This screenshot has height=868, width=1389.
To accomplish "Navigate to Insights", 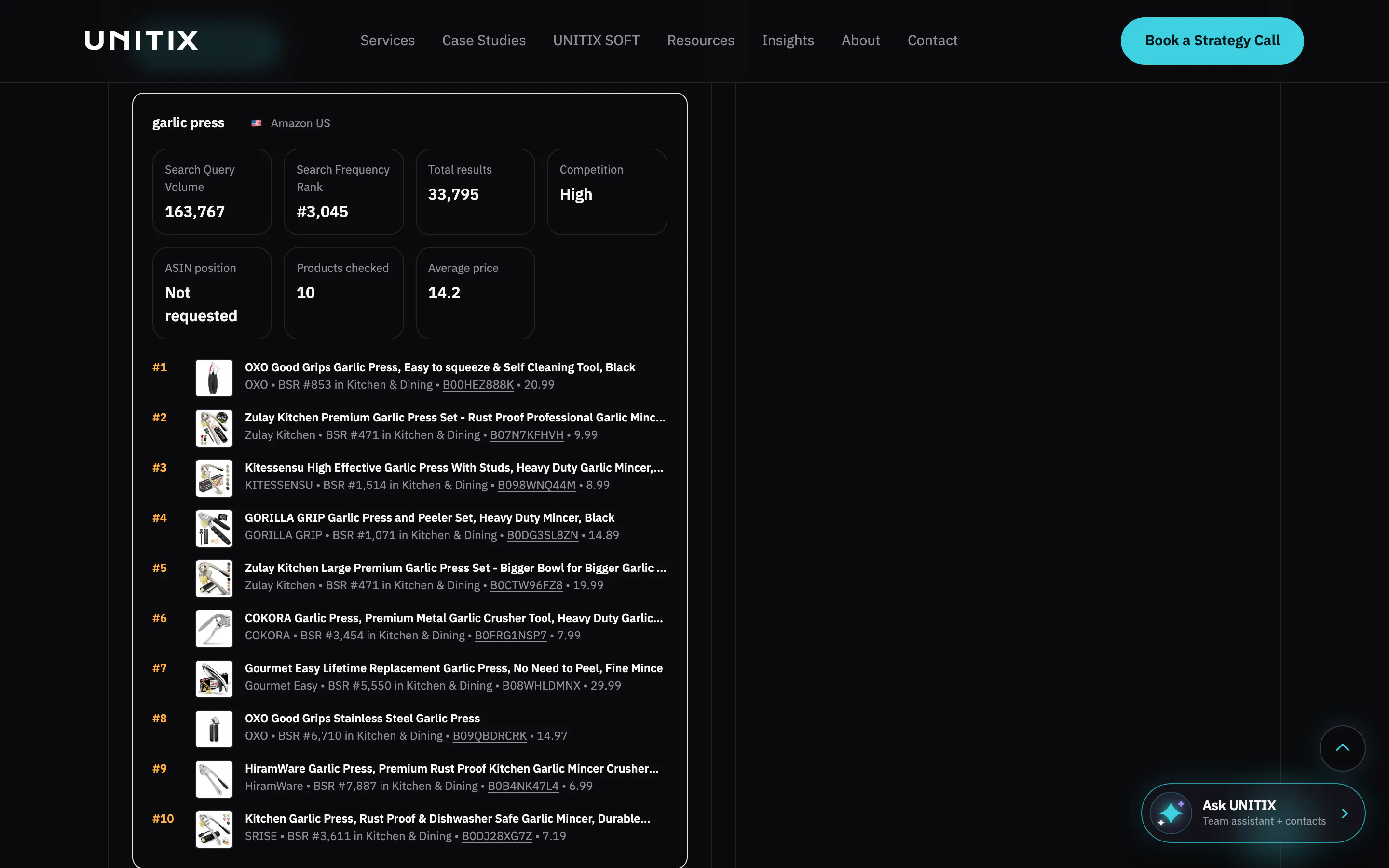I will [788, 40].
